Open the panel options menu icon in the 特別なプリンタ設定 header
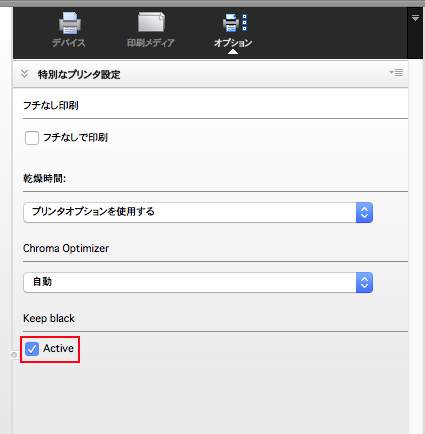 pyautogui.click(x=396, y=72)
